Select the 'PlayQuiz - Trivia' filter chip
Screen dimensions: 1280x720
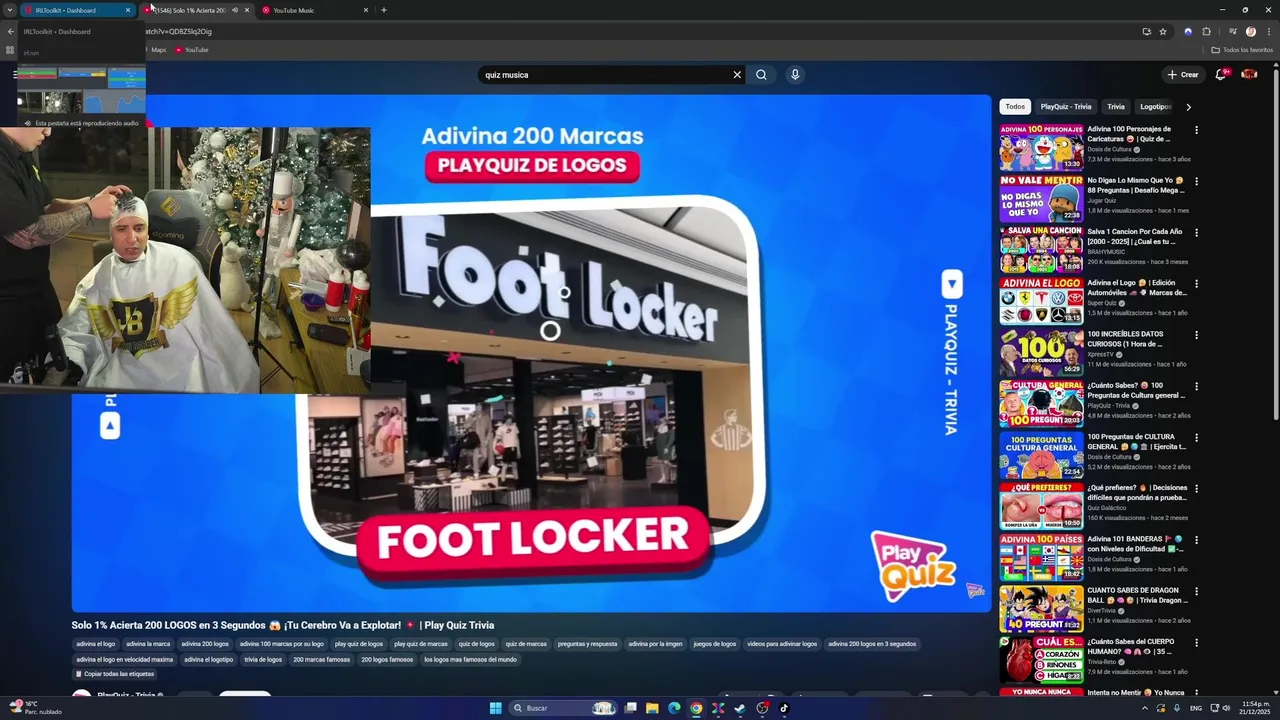point(1066,107)
